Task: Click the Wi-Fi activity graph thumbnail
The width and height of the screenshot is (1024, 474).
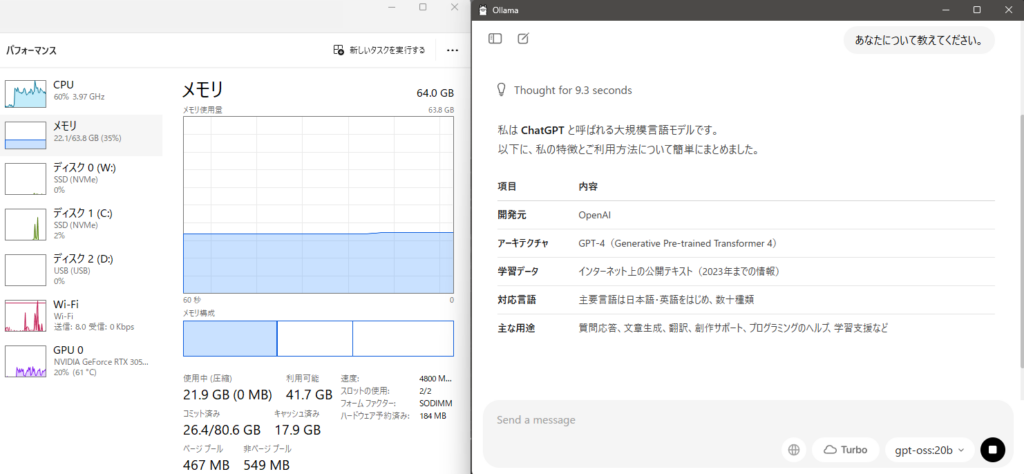Action: tap(25, 315)
